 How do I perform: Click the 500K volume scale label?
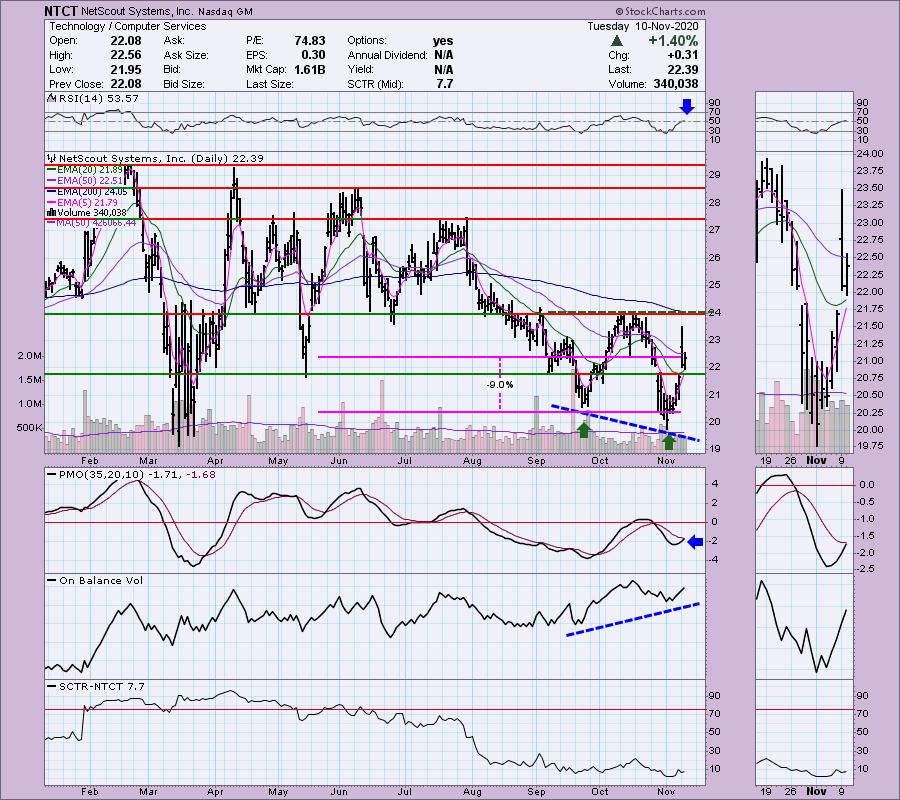[x=30, y=428]
